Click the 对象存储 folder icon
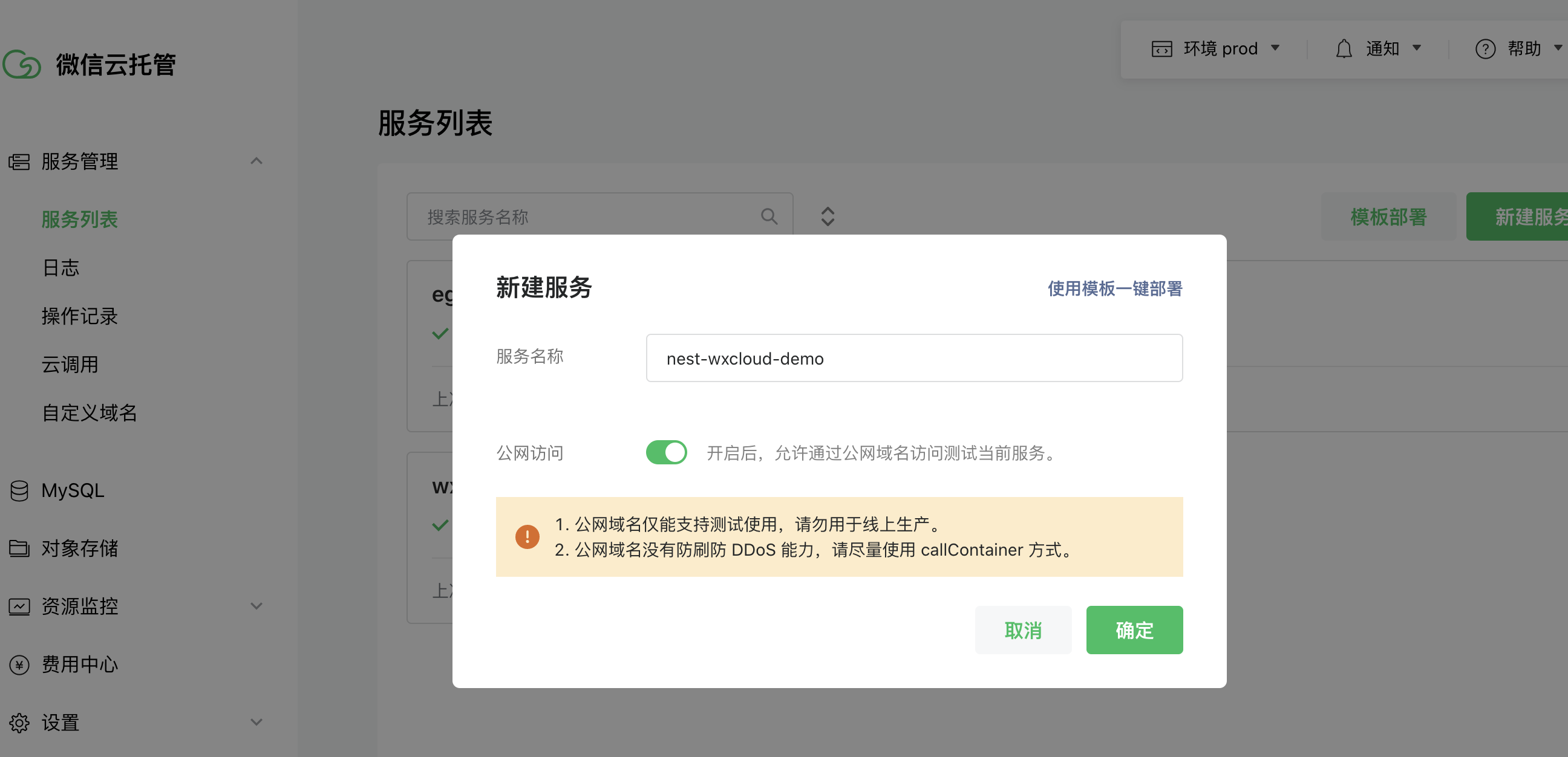1568x757 pixels. click(x=19, y=548)
